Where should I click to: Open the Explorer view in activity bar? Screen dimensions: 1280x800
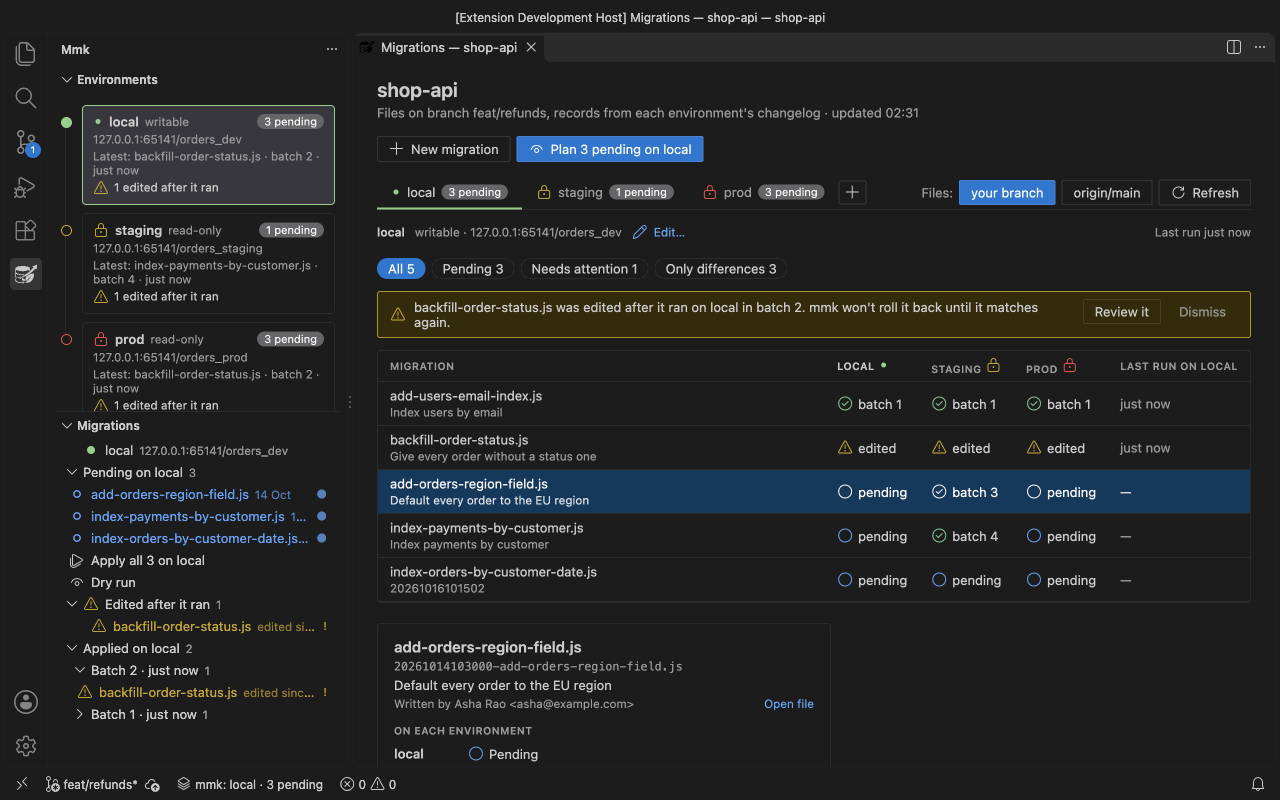26,53
